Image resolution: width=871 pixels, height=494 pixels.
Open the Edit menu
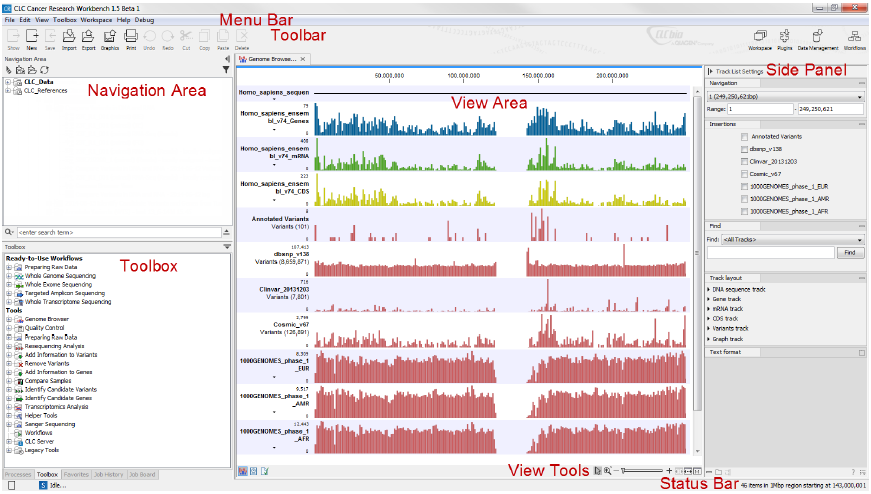pyautogui.click(x=25, y=20)
